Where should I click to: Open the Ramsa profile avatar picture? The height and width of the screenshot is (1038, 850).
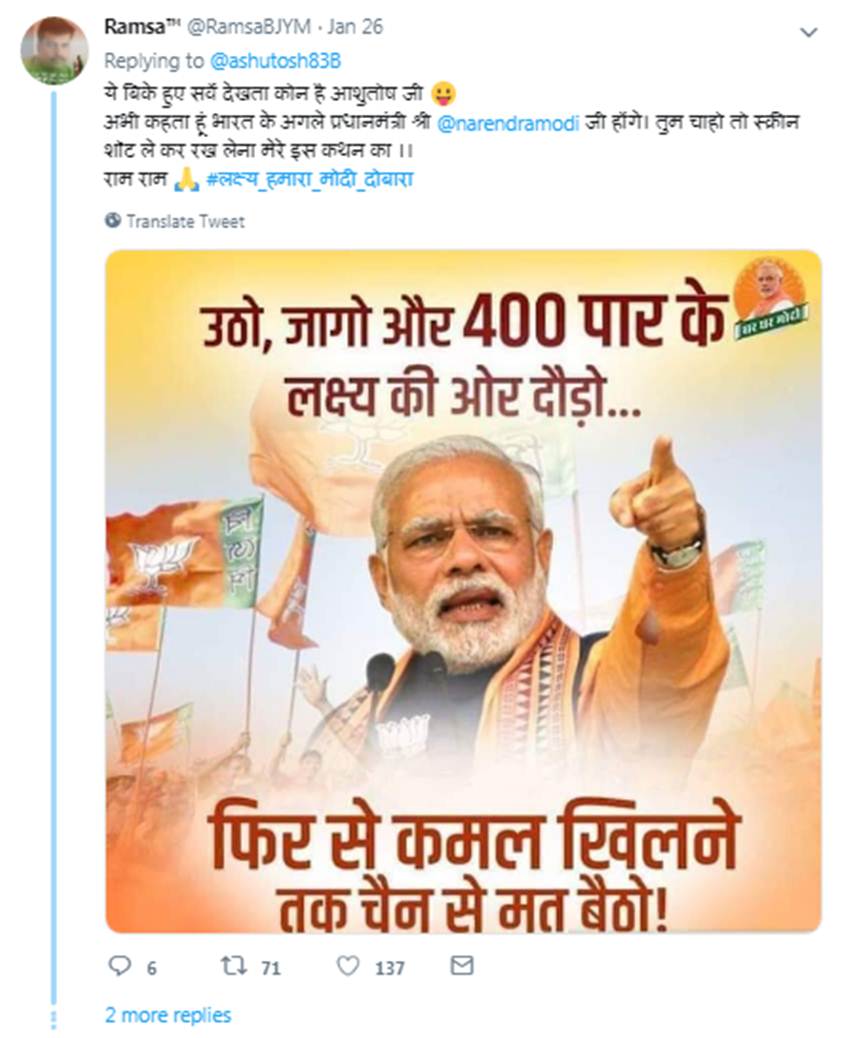54,51
